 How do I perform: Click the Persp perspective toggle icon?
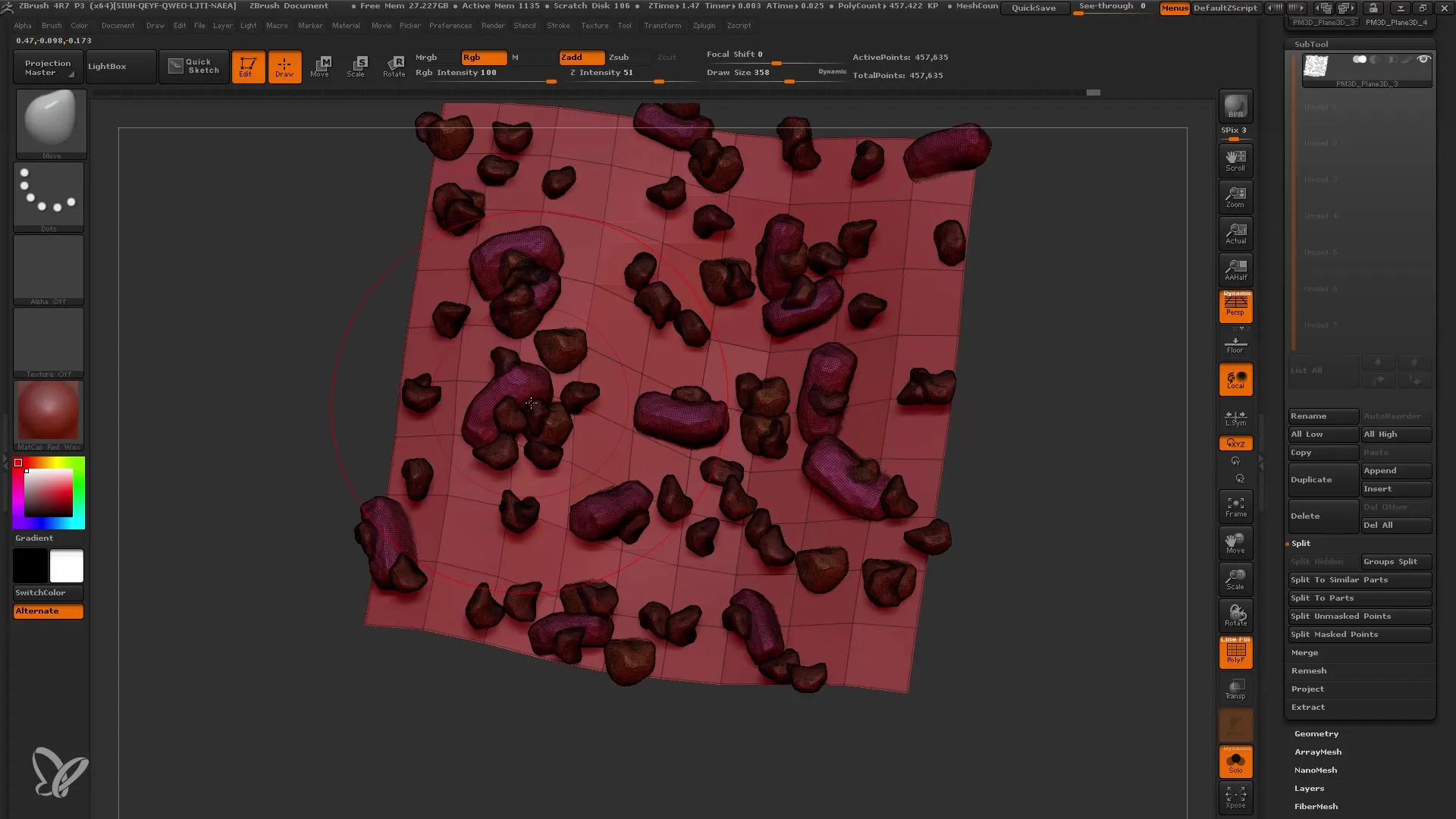pyautogui.click(x=1236, y=306)
